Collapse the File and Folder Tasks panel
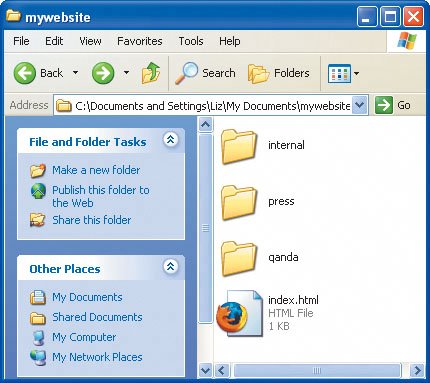This screenshot has height=383, width=430. (170, 139)
